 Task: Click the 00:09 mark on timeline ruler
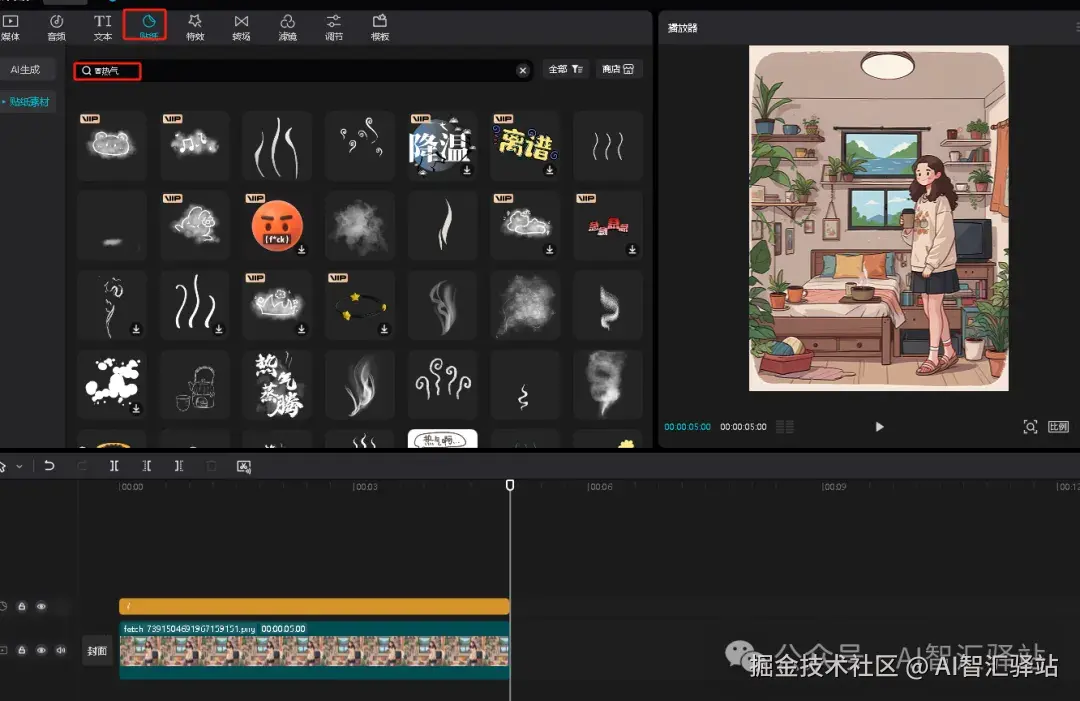click(834, 487)
